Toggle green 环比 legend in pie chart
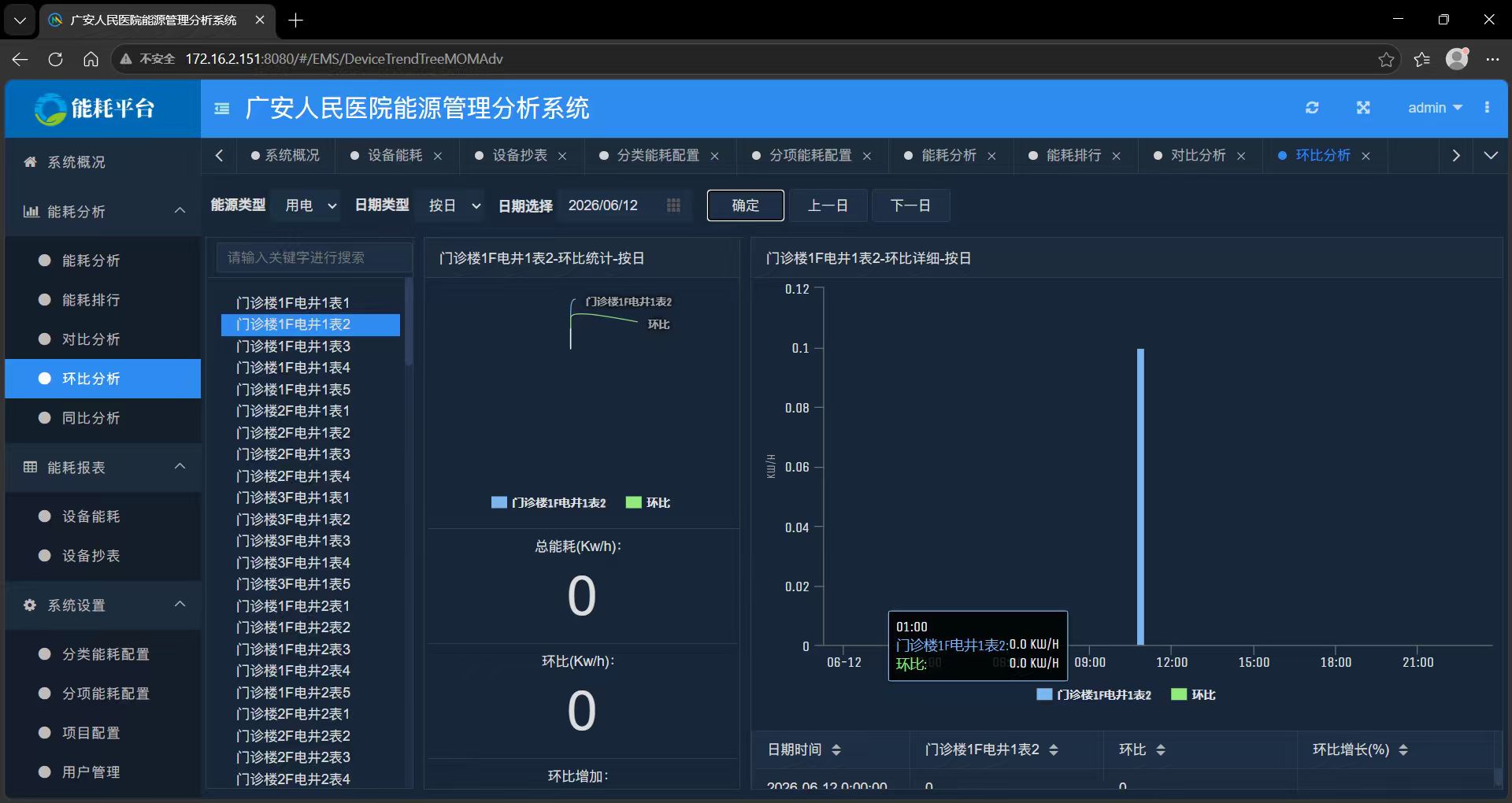 tap(648, 502)
